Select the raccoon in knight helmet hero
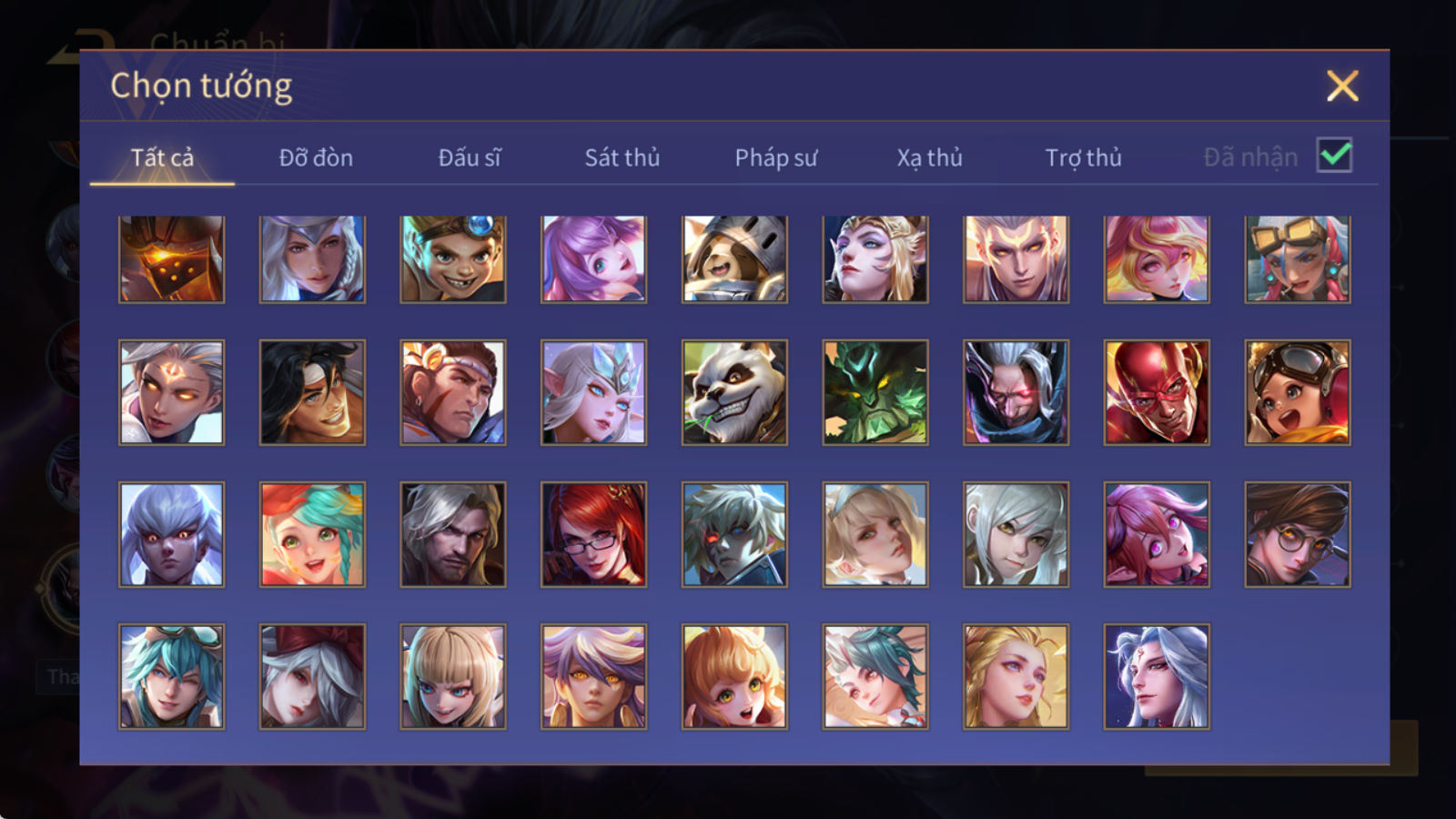 pos(734,259)
